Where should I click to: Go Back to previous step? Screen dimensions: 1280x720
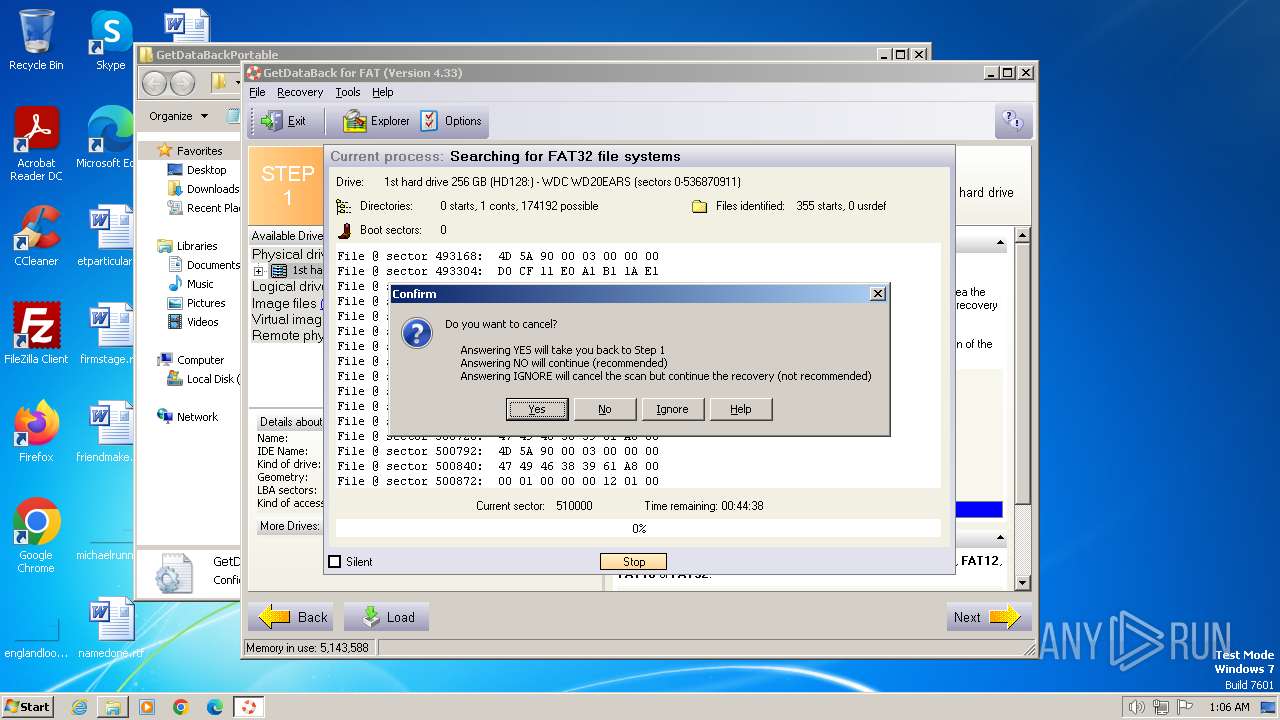293,617
